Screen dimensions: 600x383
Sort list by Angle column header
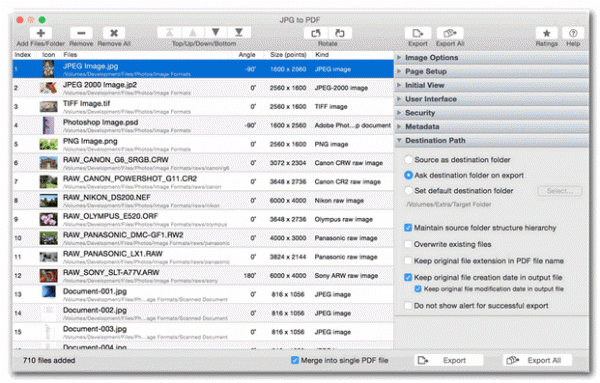click(247, 55)
